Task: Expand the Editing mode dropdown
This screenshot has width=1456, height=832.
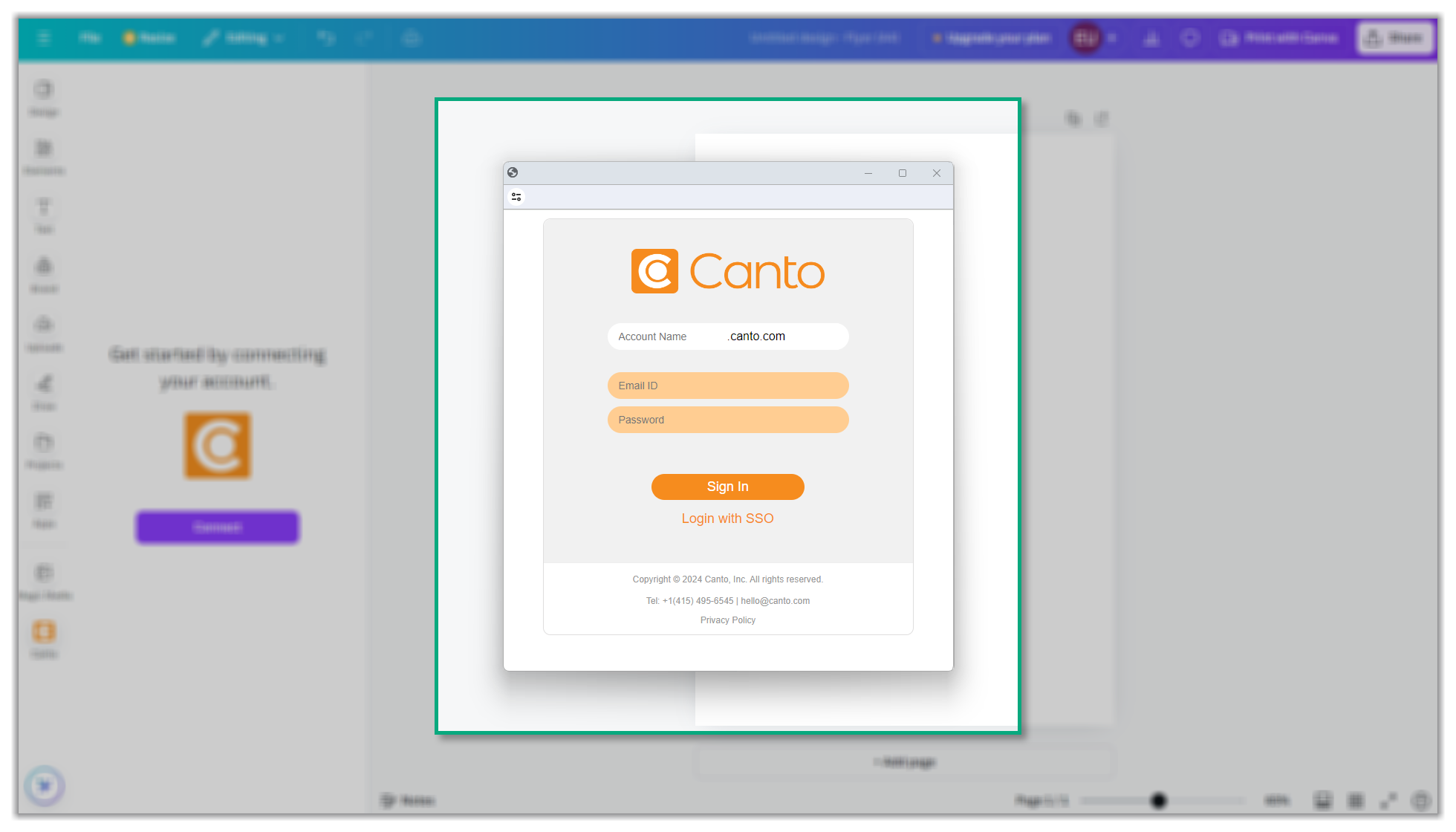Action: coord(243,38)
